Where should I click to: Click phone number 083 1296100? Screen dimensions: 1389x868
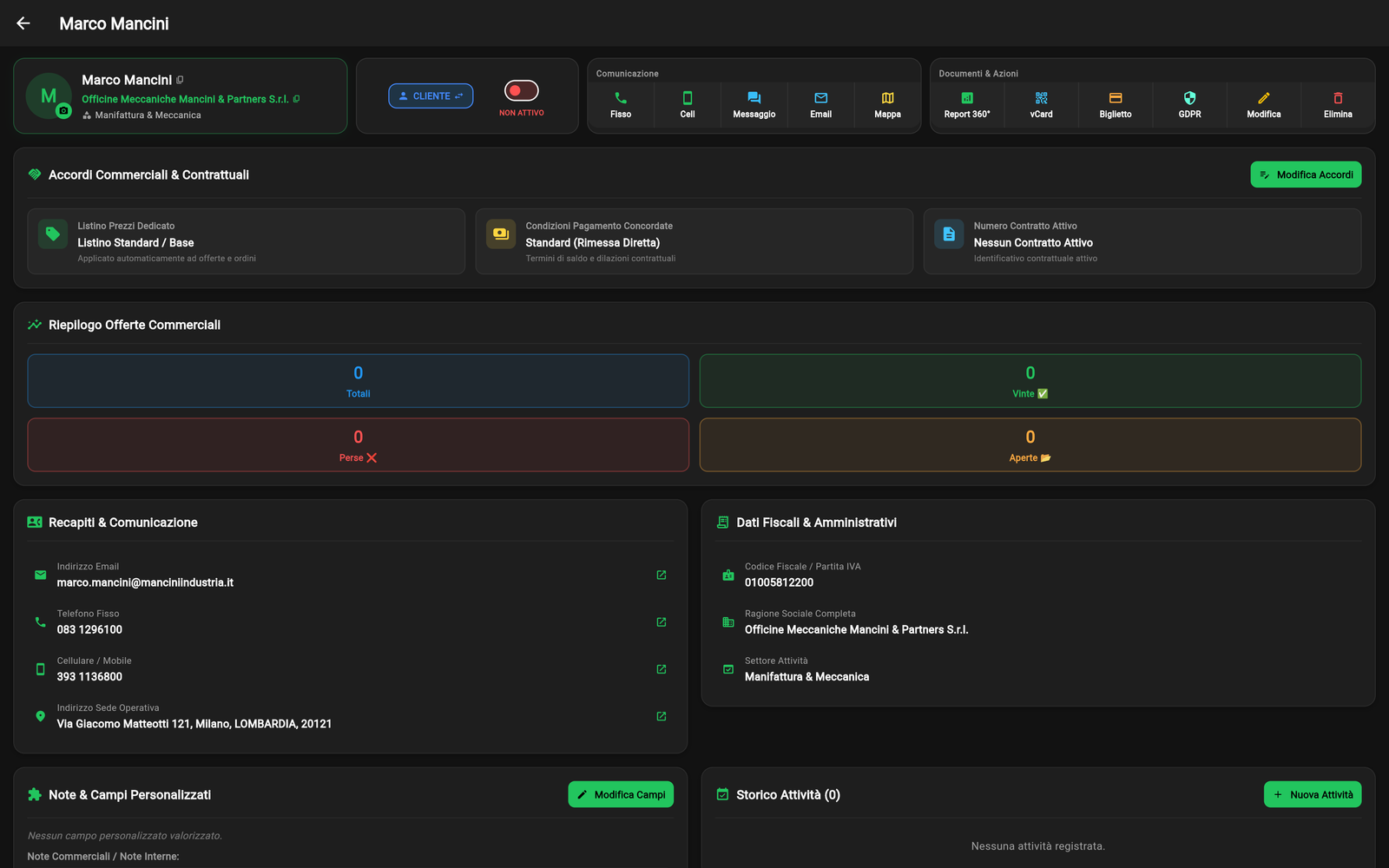(x=89, y=629)
